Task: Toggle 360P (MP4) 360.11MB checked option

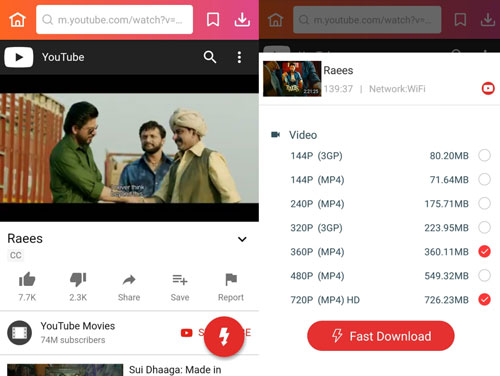Action: click(x=484, y=251)
